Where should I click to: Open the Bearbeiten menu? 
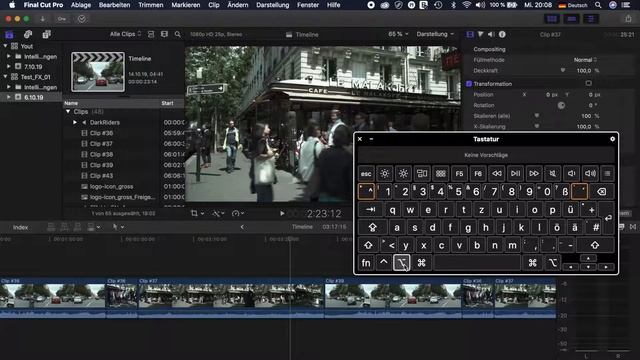tap(114, 5)
